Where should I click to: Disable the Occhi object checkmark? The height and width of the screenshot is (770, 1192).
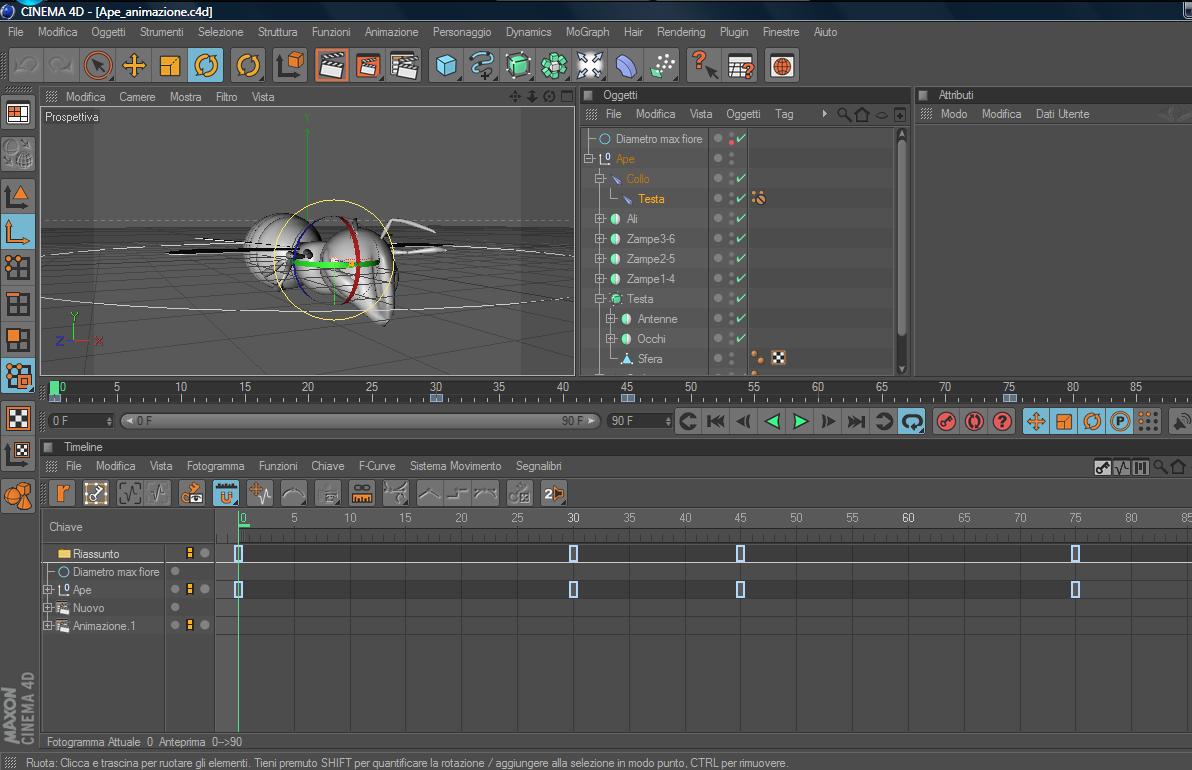741,339
